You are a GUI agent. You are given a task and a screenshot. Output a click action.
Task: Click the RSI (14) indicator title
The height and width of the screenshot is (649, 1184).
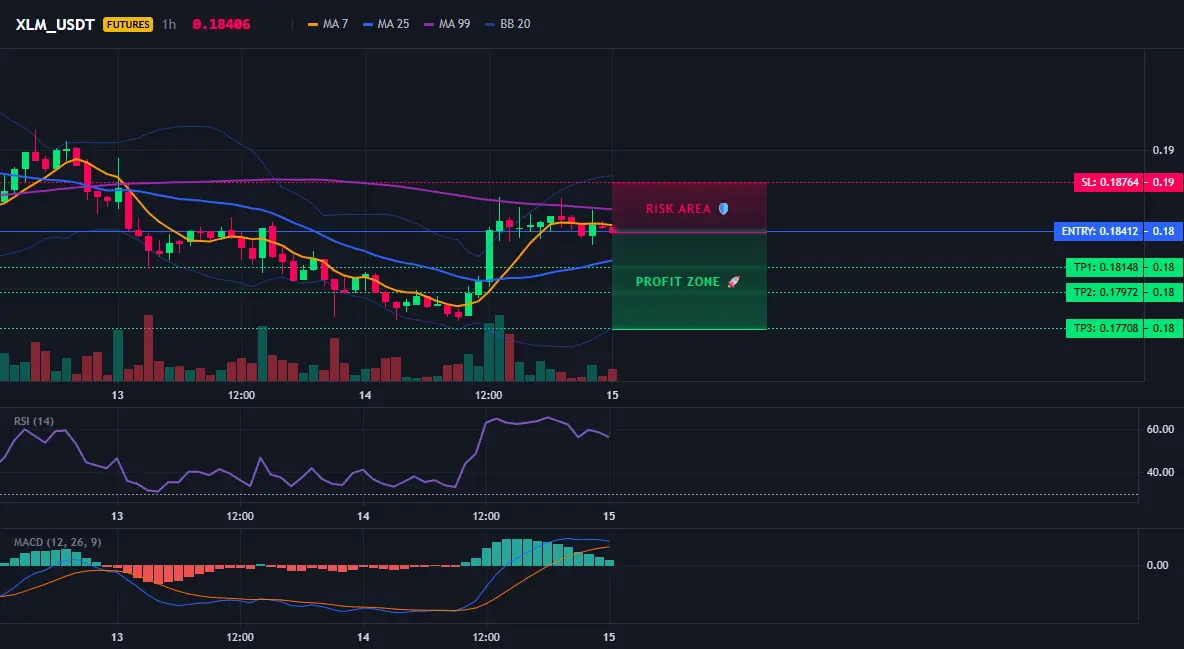tap(34, 421)
